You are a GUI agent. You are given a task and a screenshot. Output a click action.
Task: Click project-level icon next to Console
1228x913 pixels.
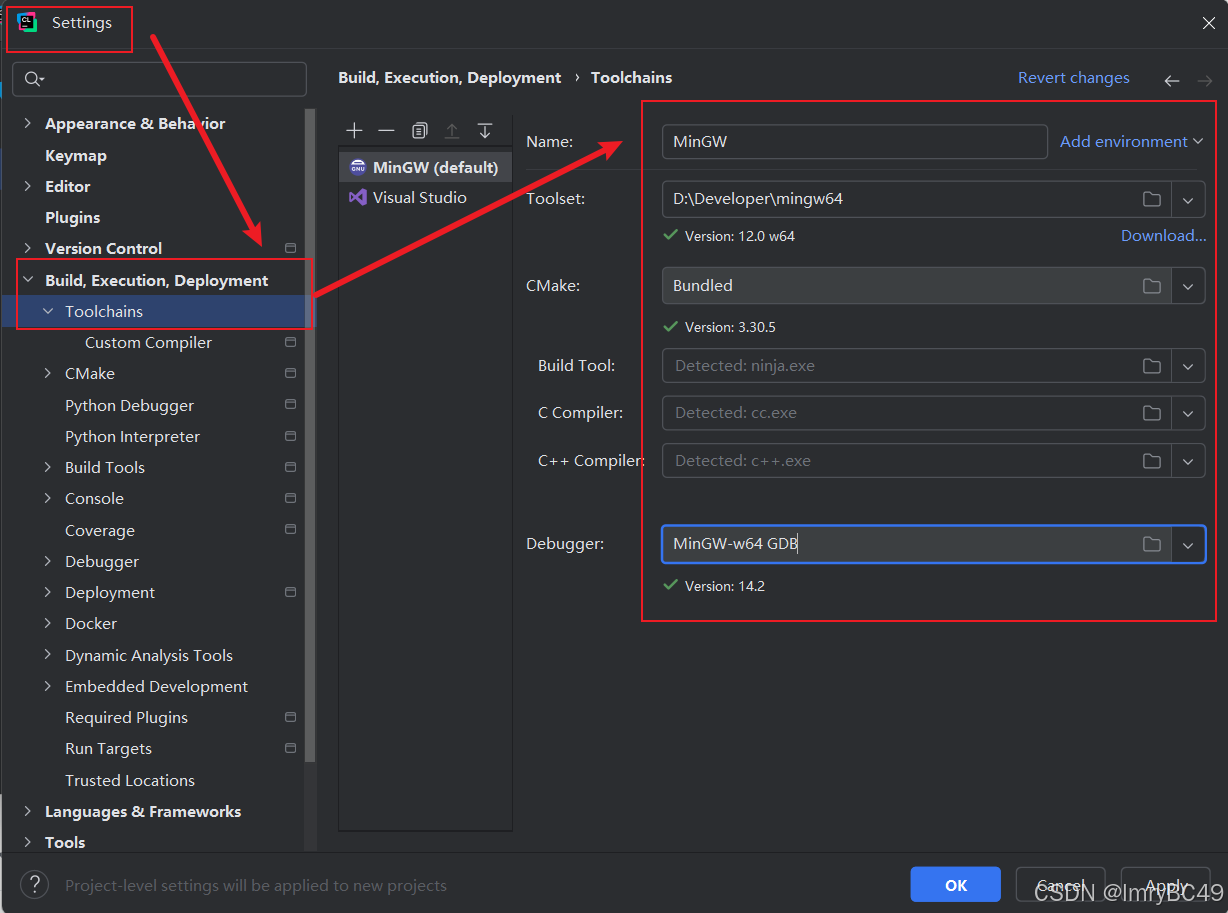tap(291, 498)
